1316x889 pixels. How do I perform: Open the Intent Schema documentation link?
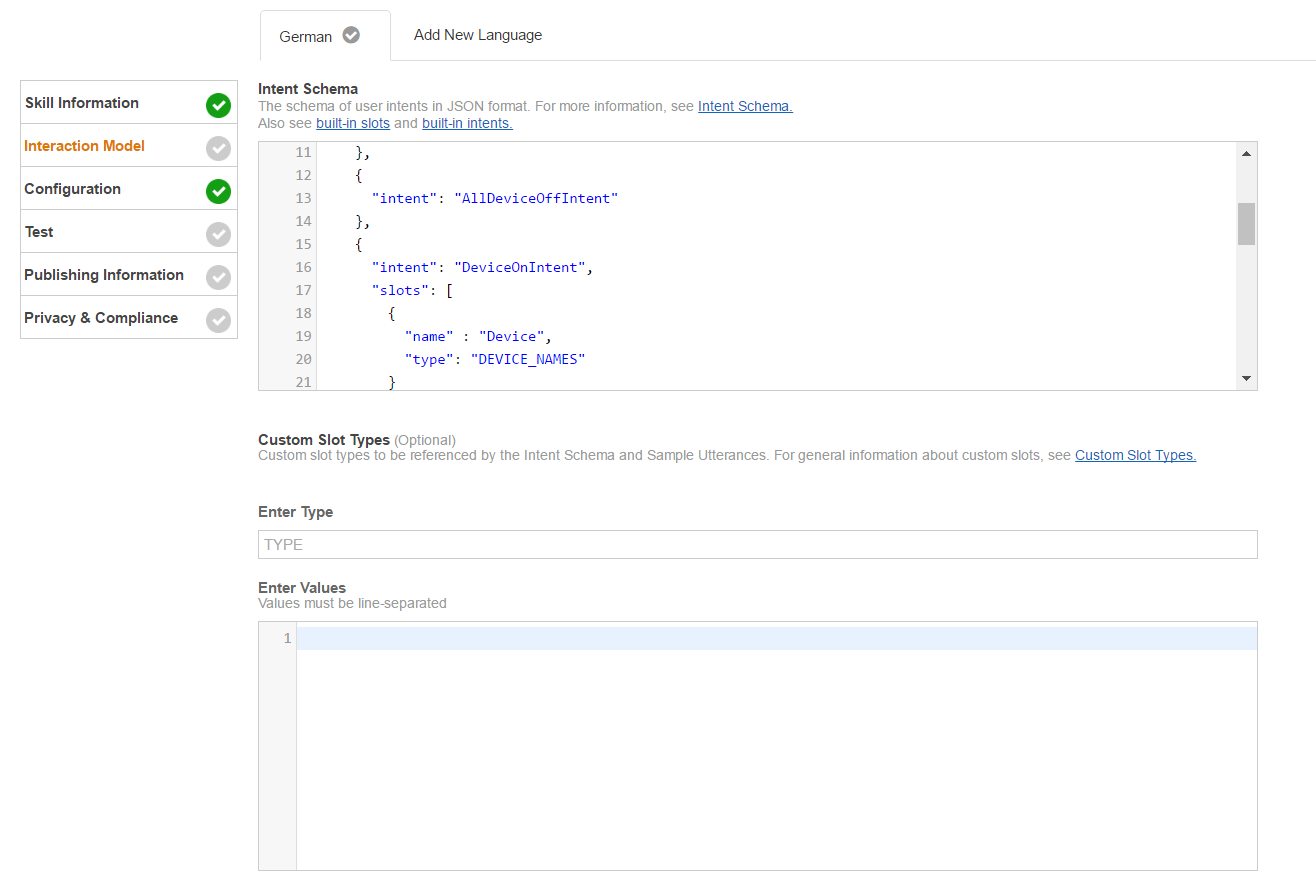[x=745, y=106]
